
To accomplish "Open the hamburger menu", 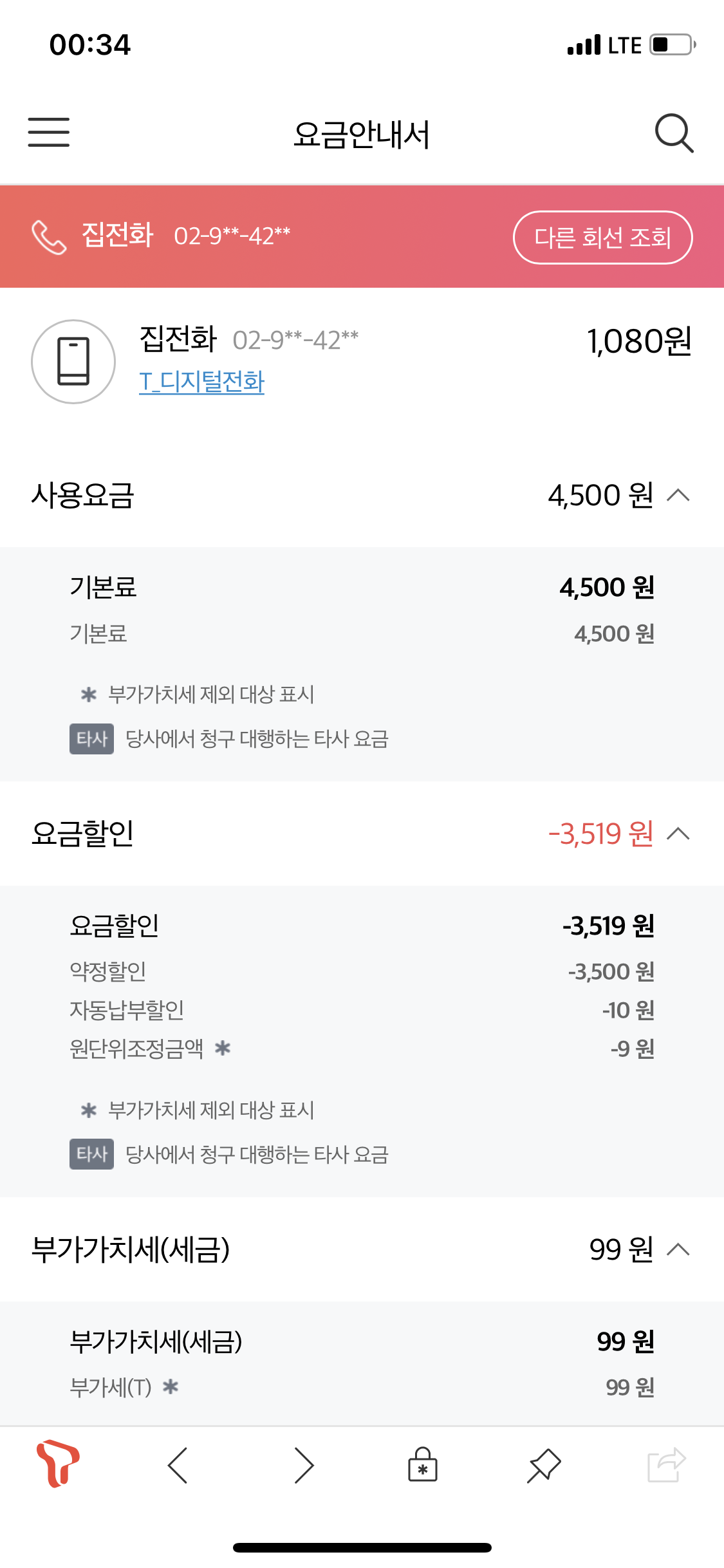I will coord(49,133).
